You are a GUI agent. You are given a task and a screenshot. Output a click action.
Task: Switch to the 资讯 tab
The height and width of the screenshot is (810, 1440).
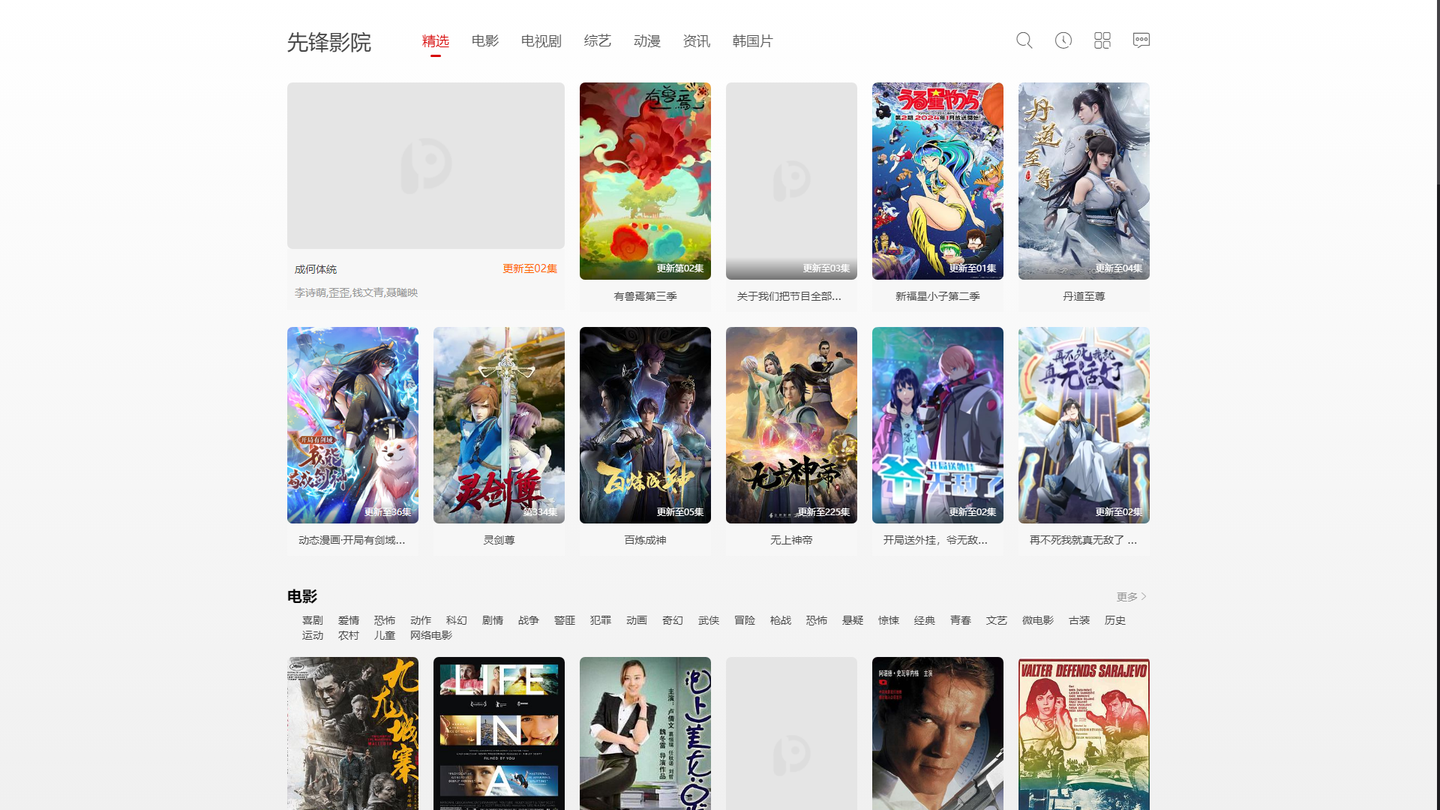point(696,41)
